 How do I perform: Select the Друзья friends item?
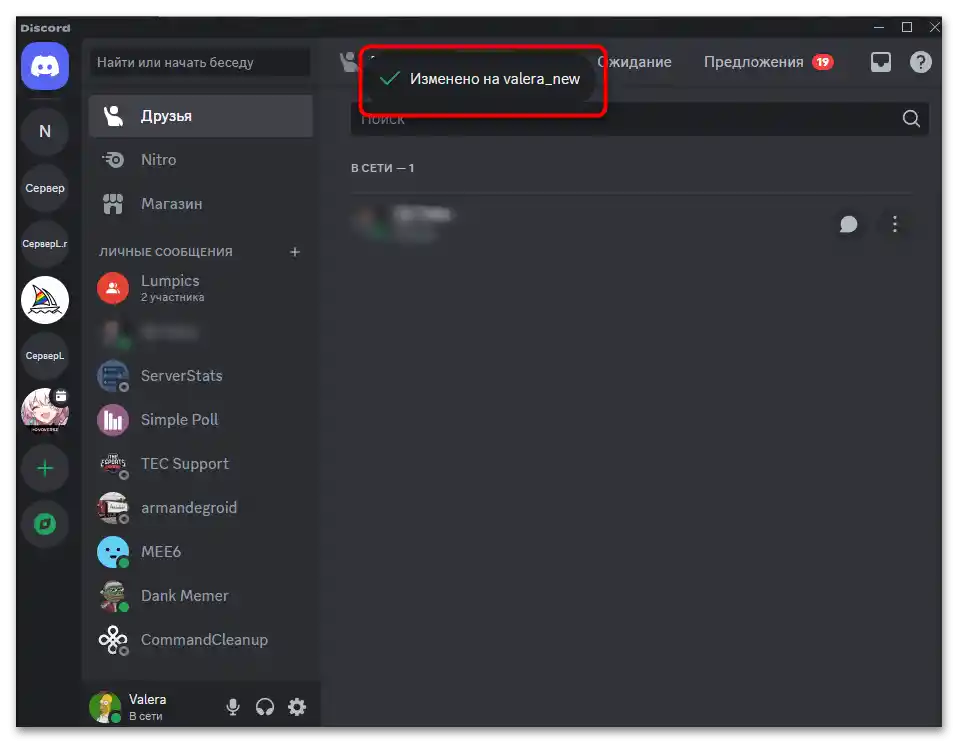[200, 116]
